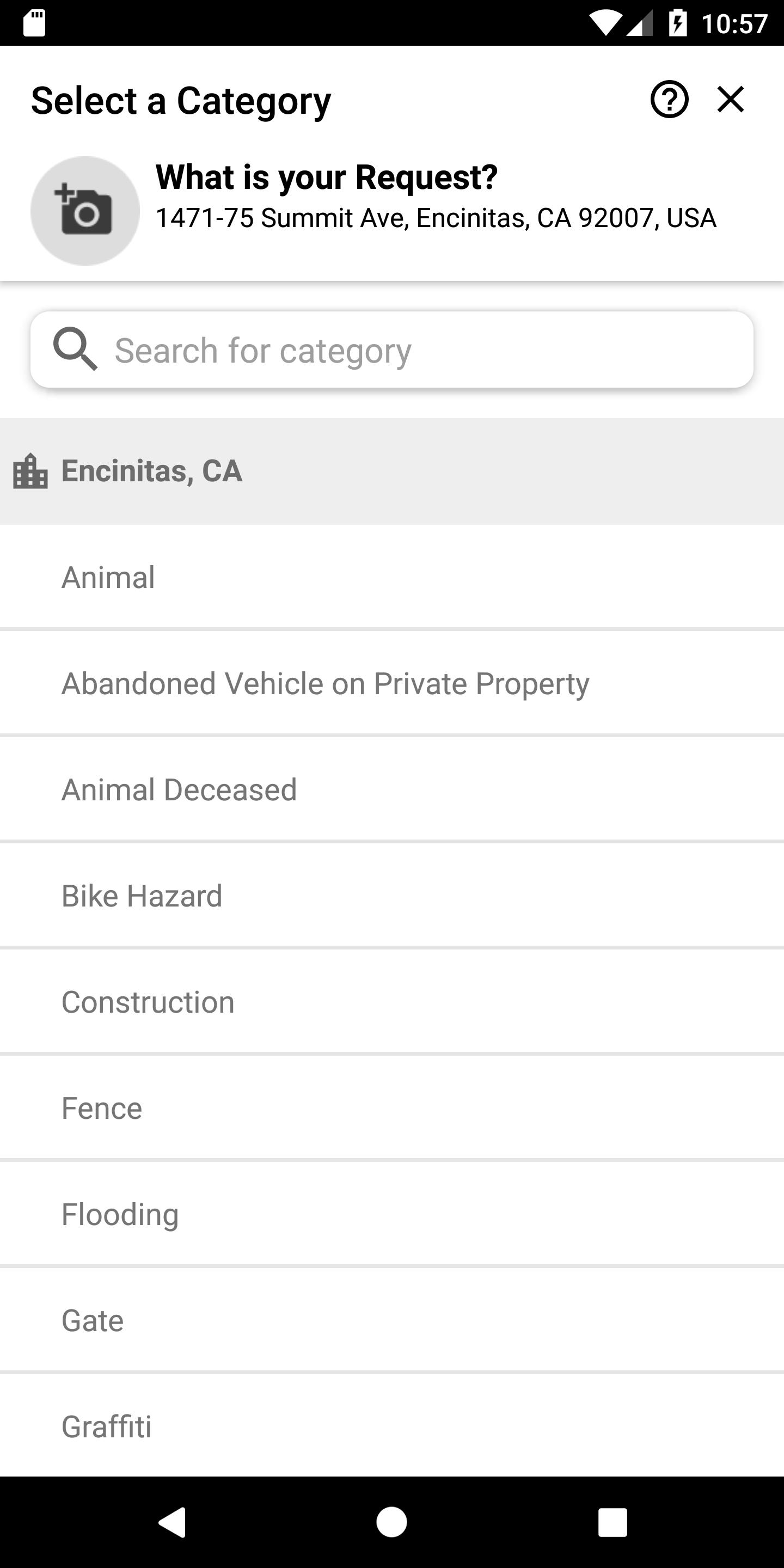The height and width of the screenshot is (1568, 784).
Task: Tap the Android home circle button
Action: coord(391,1522)
